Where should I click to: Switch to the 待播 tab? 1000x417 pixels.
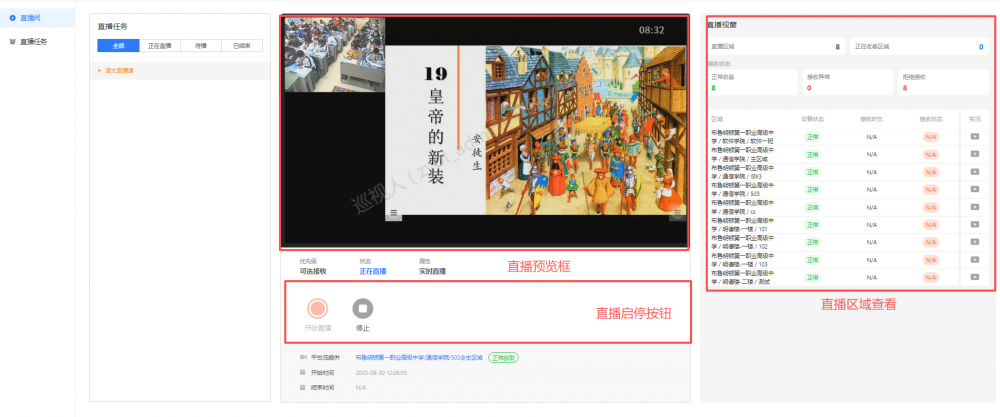coord(200,45)
